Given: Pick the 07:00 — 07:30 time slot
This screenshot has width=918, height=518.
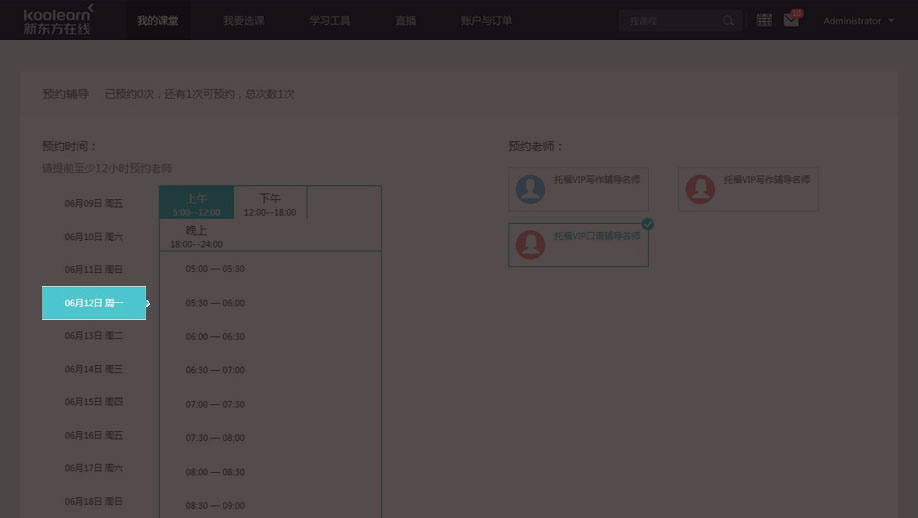Looking at the screenshot, I should coord(215,405).
